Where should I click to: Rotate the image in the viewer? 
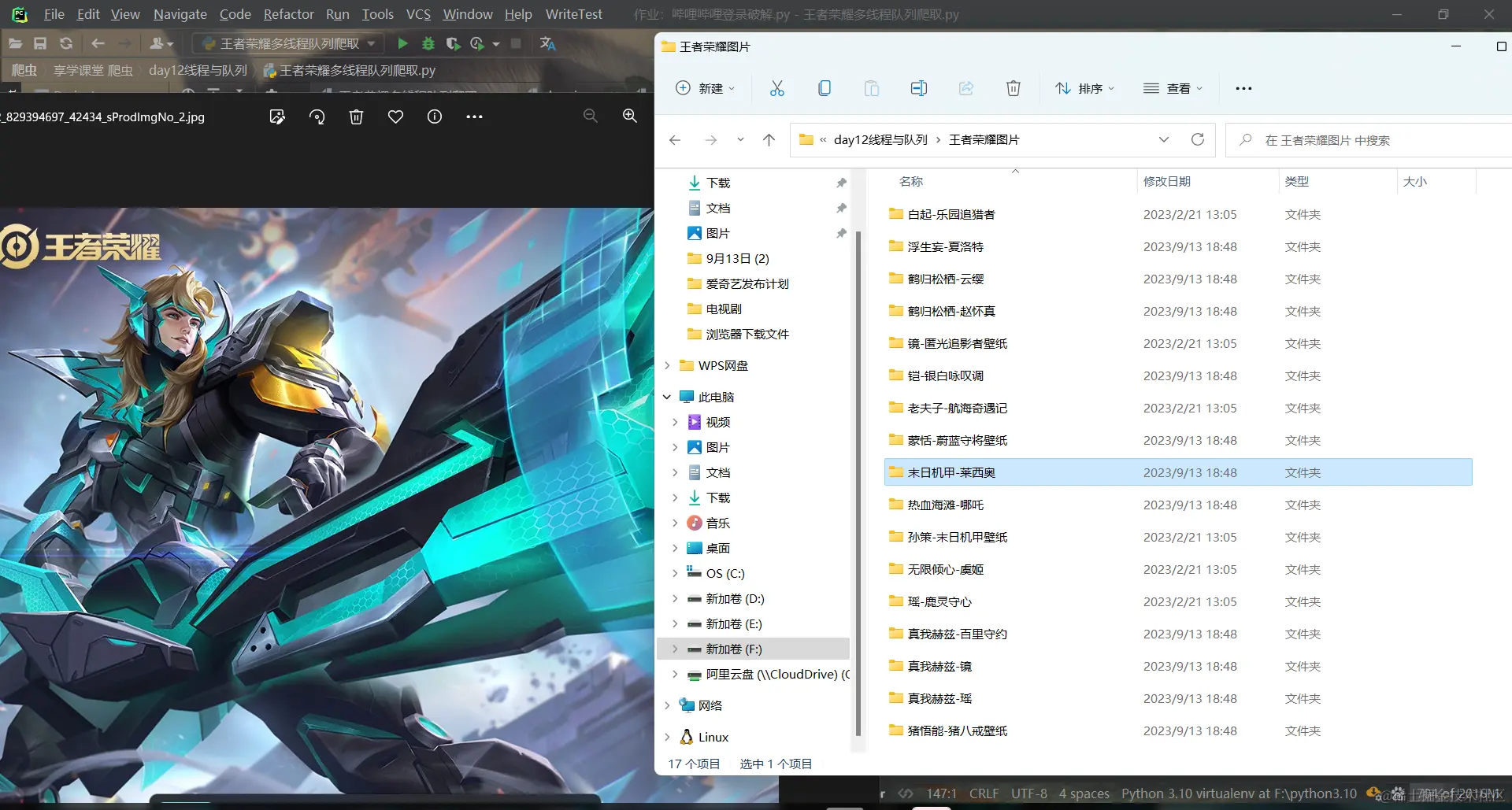click(x=317, y=117)
